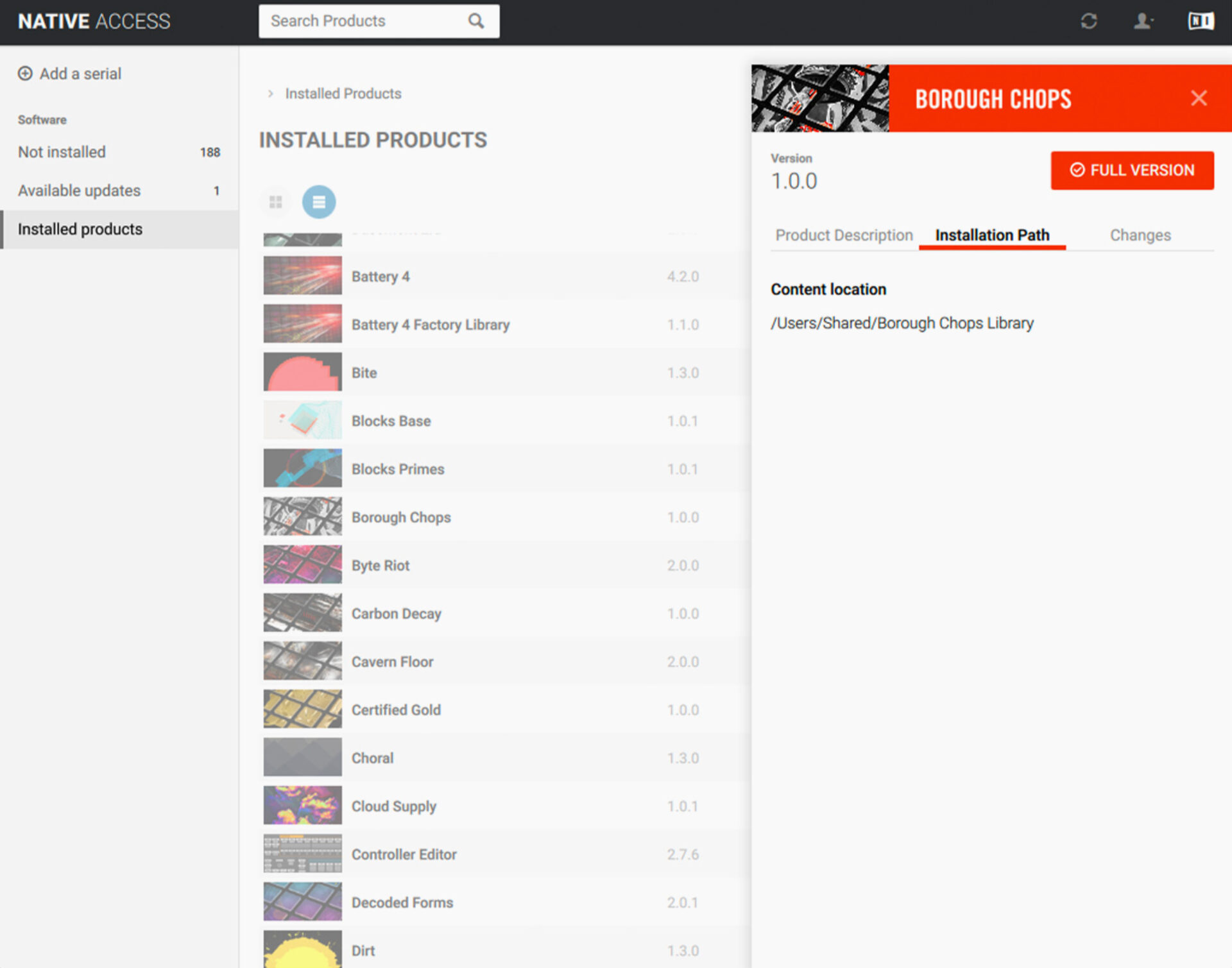Click the Native Instruments logo icon
1232x968 pixels.
click(1200, 21)
